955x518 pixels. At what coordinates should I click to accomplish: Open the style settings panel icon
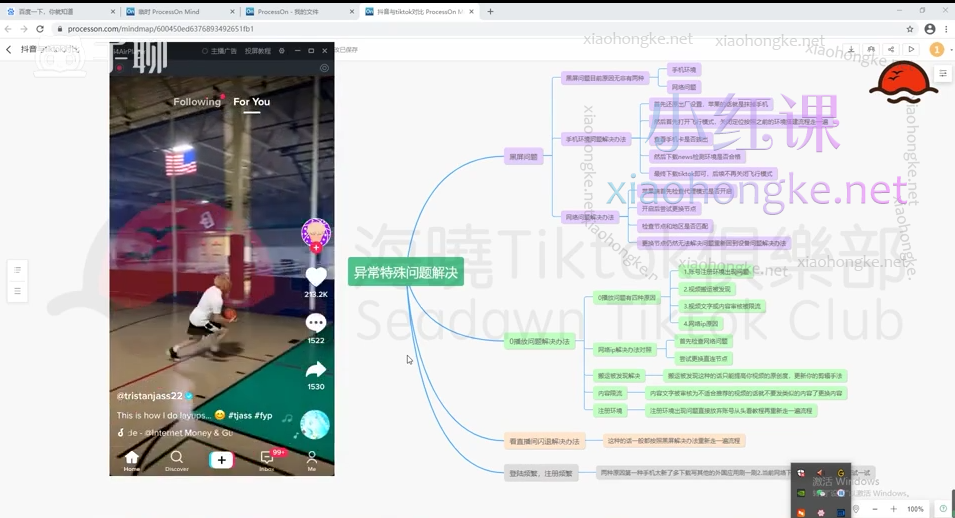tap(943, 73)
